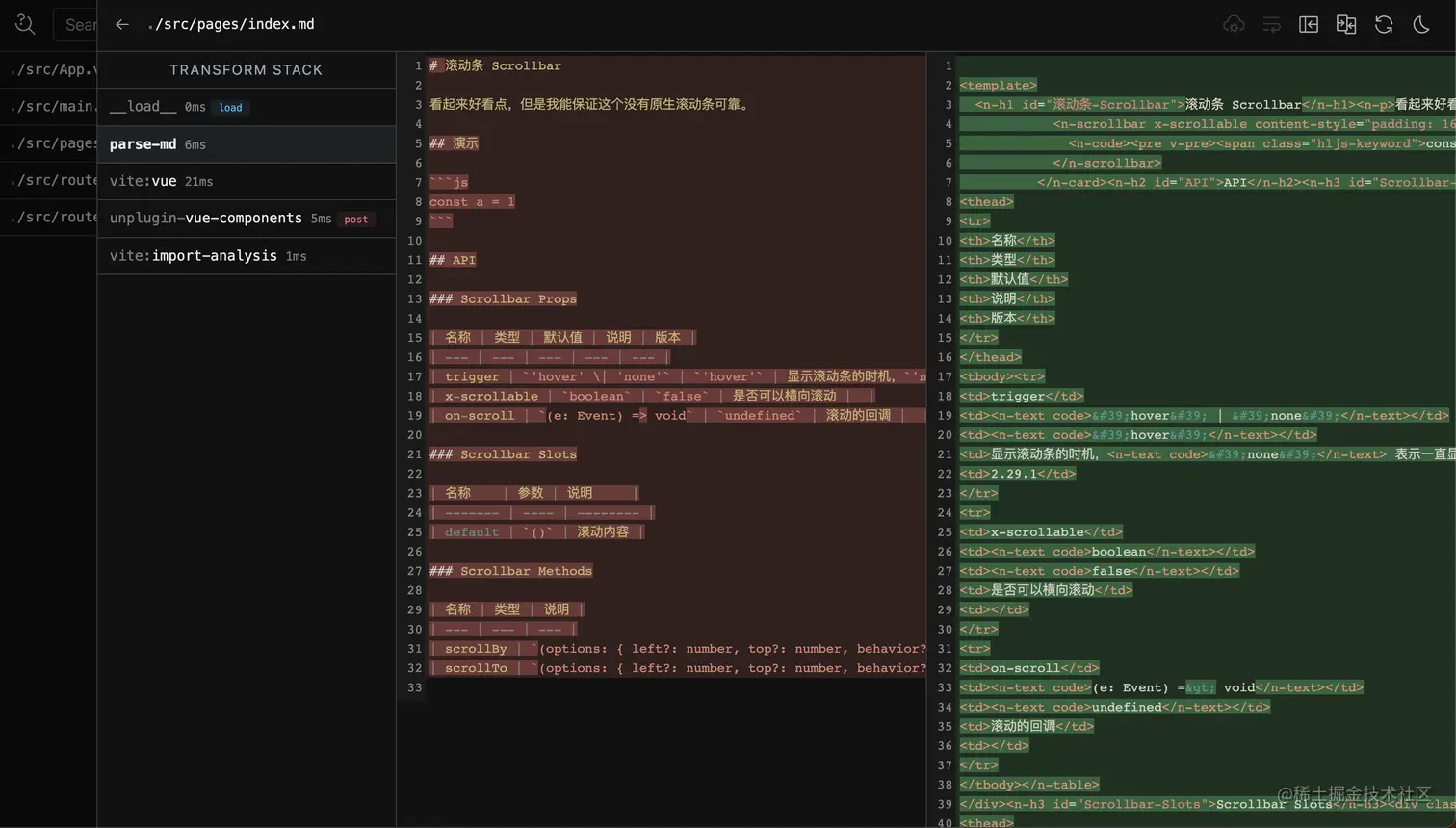Click 'const a = 1' code line

tap(472, 201)
